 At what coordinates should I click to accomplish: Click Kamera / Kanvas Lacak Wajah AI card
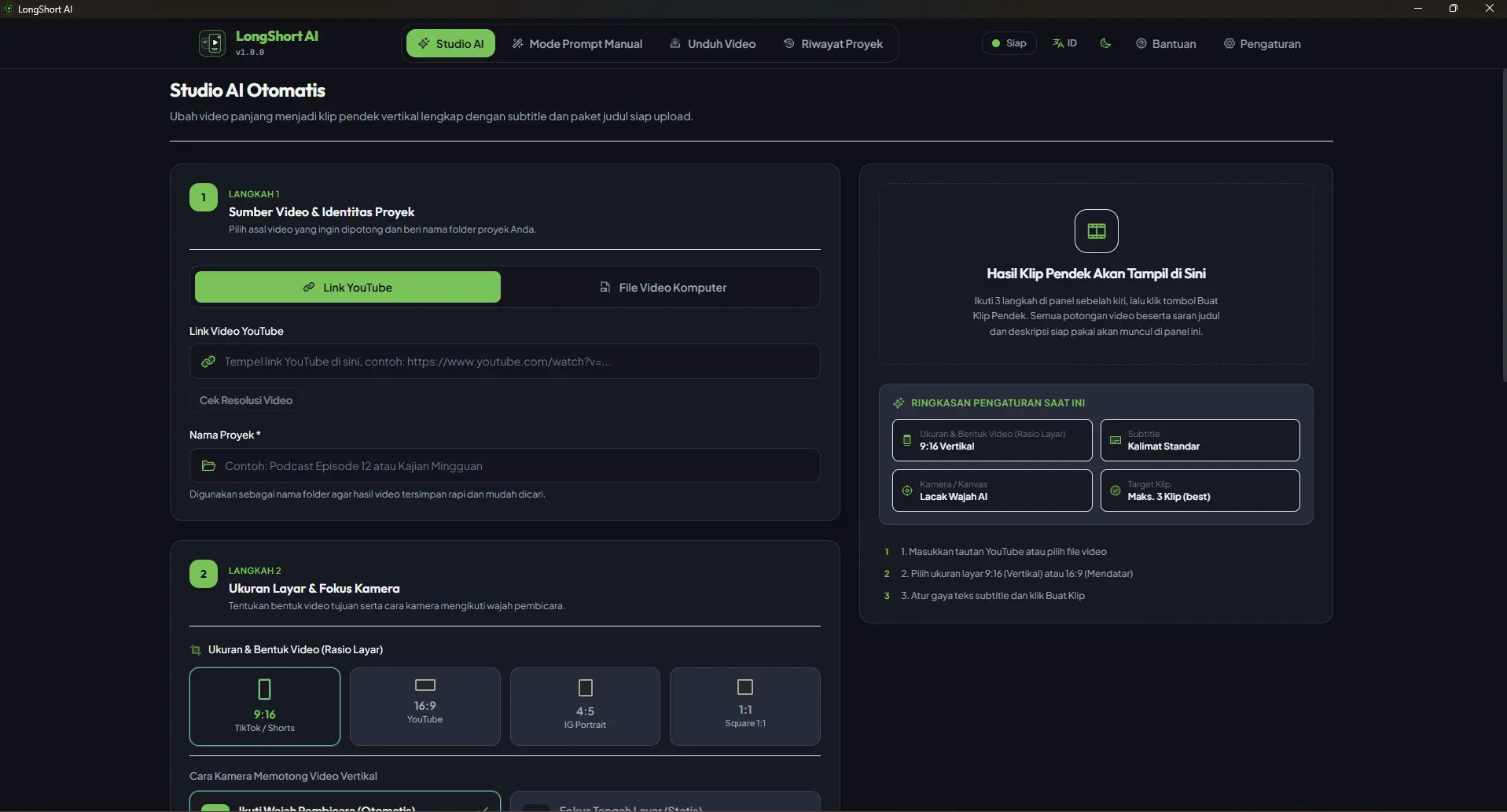point(992,491)
